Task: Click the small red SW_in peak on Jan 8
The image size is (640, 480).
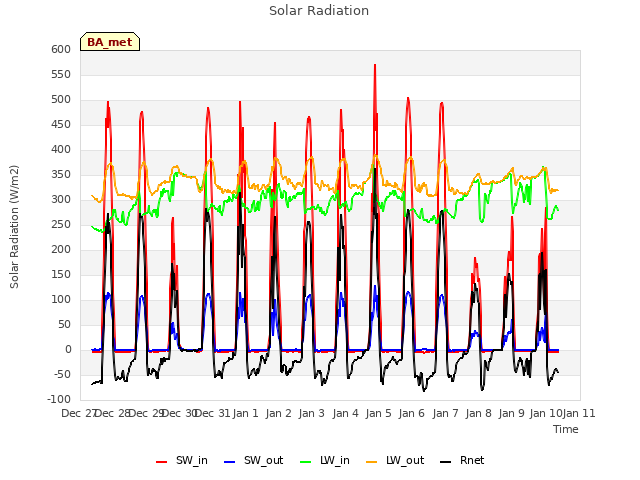Action: pyautogui.click(x=475, y=258)
